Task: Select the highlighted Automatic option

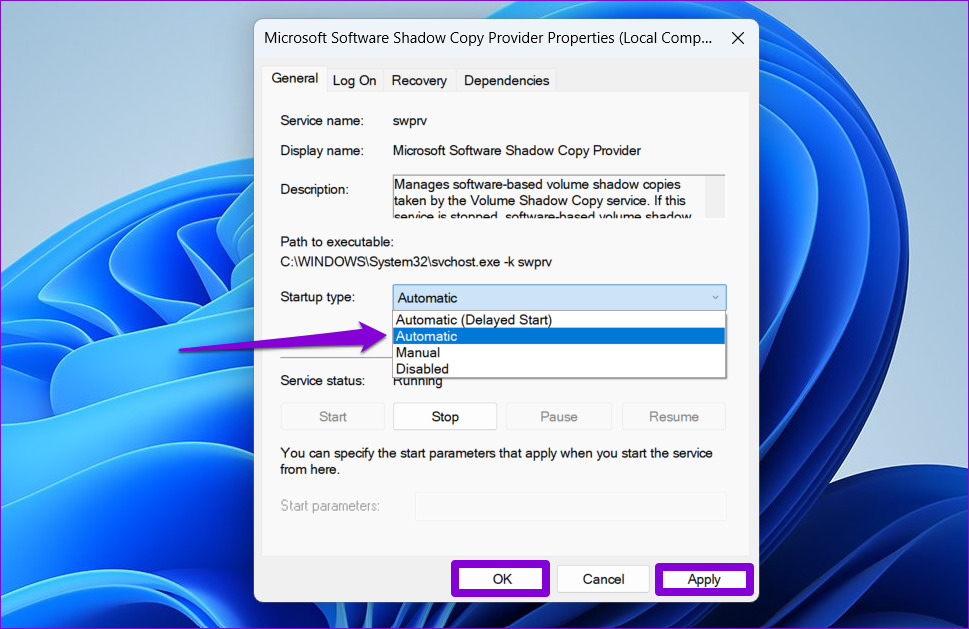Action: [559, 336]
